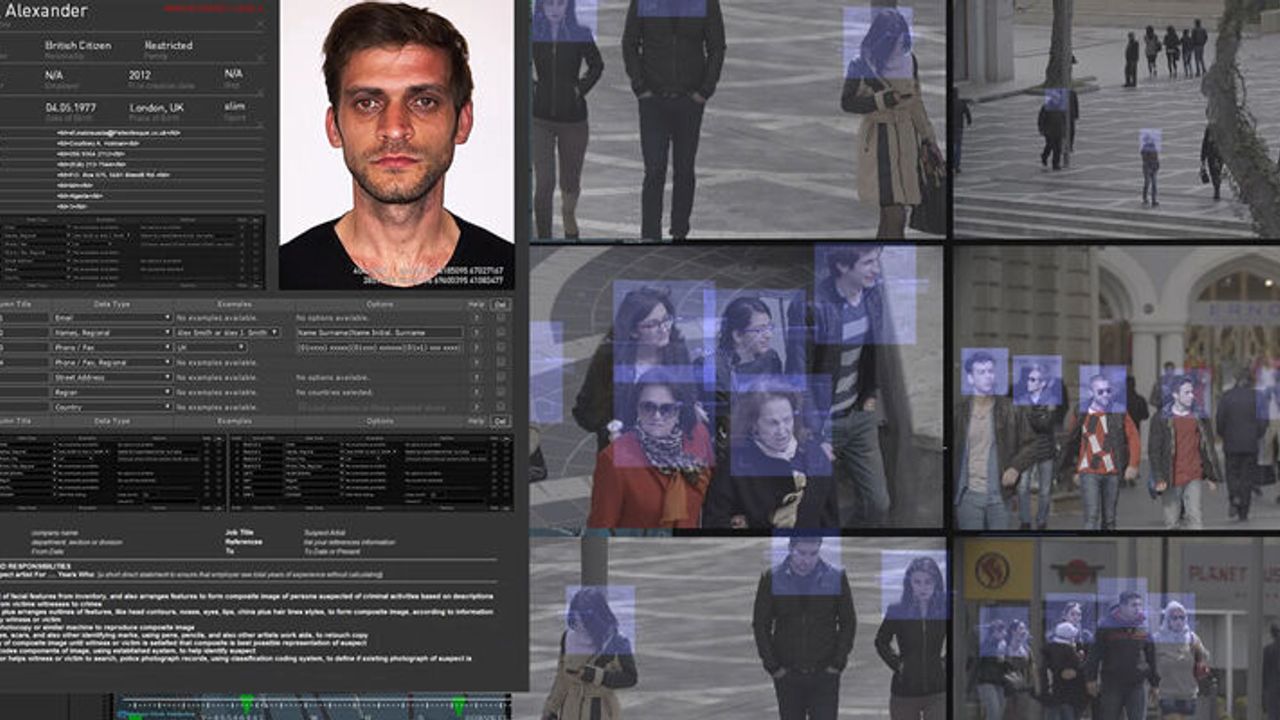Check the delete box for Street Address row
Screen dimensions: 1280x720
click(x=501, y=378)
